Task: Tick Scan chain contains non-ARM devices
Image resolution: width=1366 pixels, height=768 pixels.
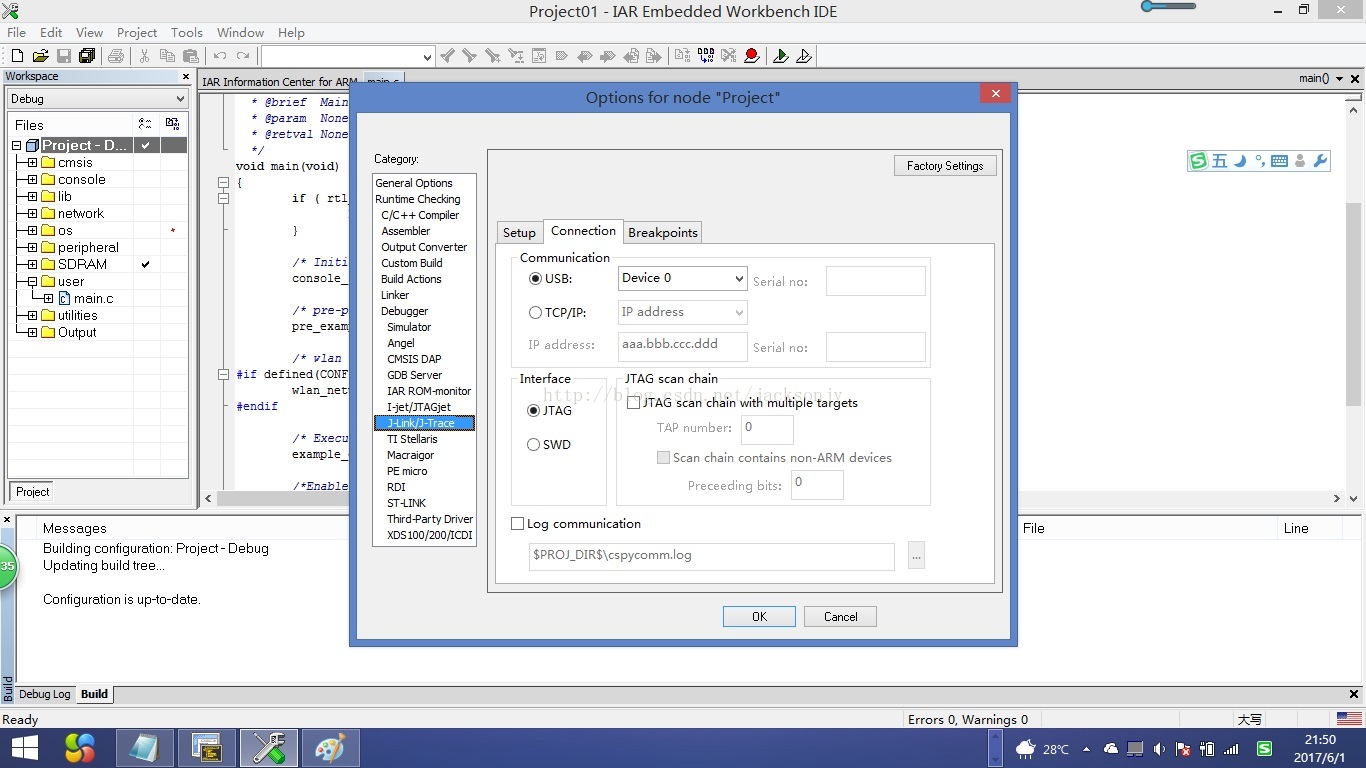Action: pos(662,458)
